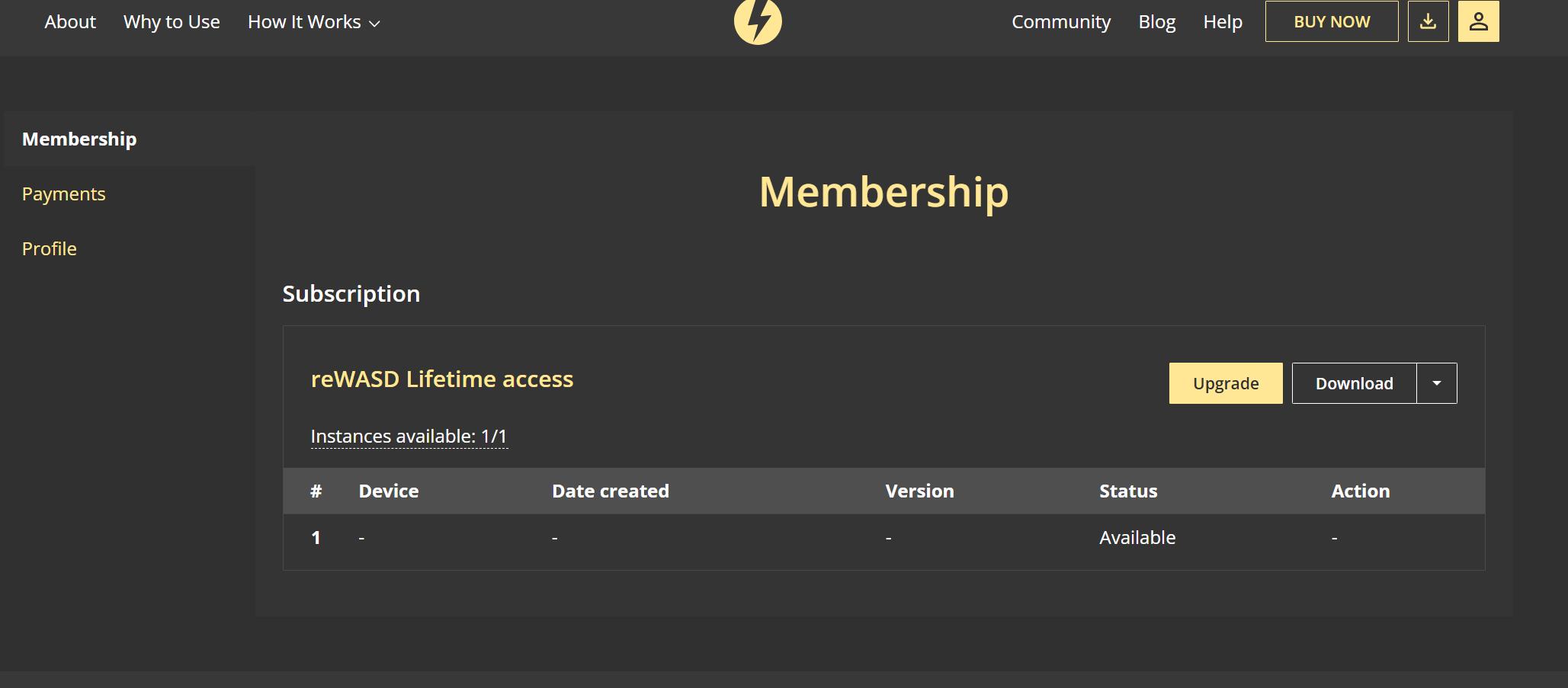Open the Profile sidebar item
Viewport: 1568px width, 688px height.
click(50, 249)
